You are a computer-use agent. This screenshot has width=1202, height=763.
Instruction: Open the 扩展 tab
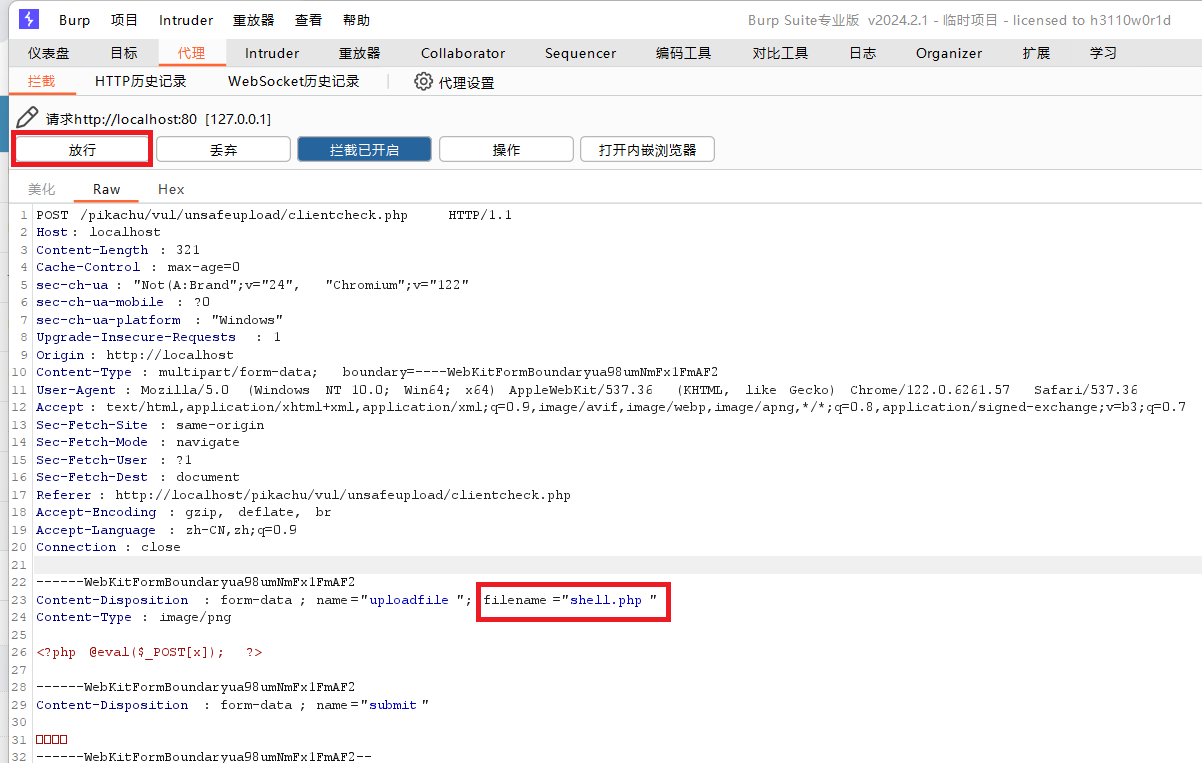tap(1036, 53)
